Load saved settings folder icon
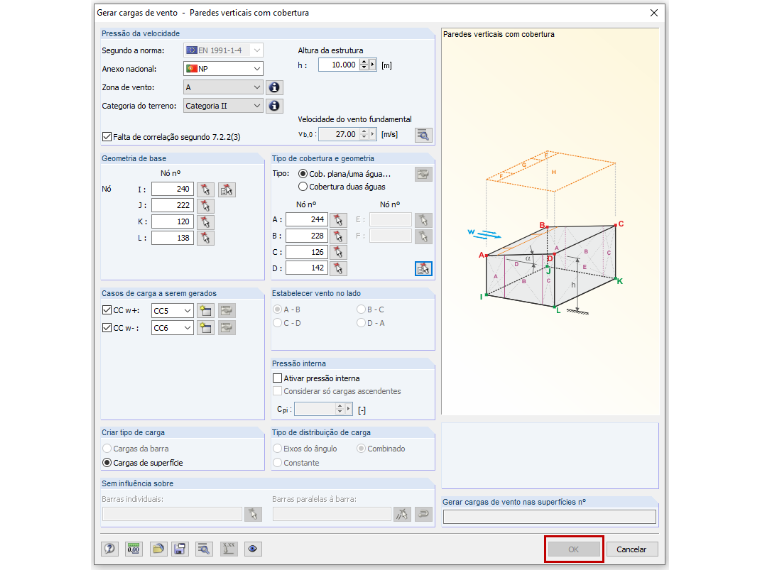760x570 pixels. point(158,549)
